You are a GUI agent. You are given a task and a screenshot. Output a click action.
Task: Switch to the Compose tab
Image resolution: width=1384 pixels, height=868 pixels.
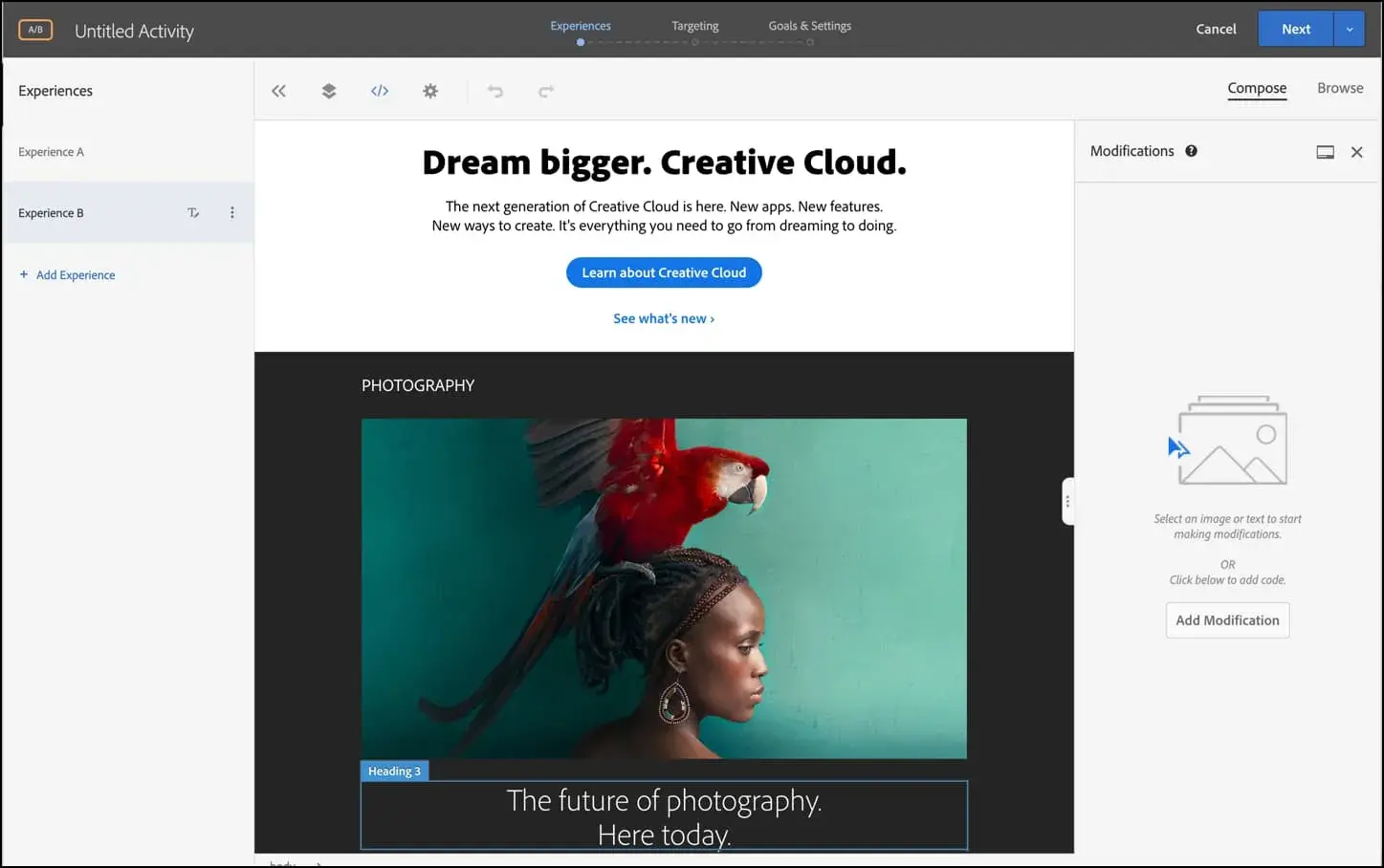click(x=1257, y=88)
